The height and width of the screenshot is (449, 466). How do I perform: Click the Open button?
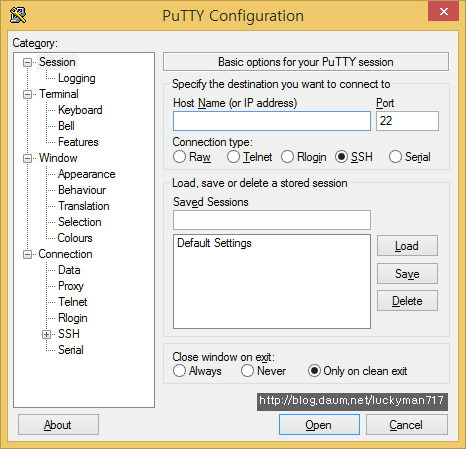coord(319,425)
